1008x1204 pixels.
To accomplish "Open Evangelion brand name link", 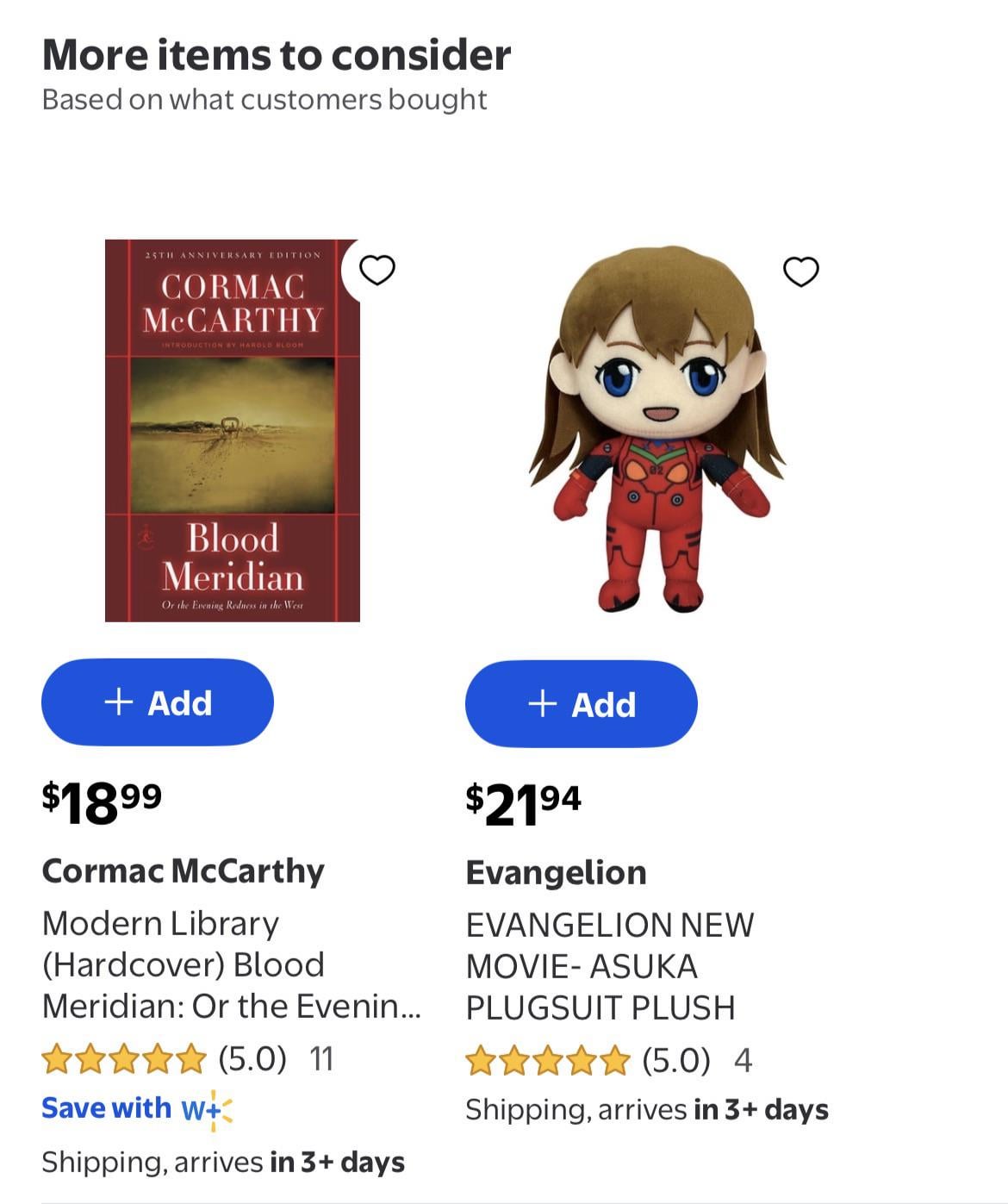I will tap(556, 872).
